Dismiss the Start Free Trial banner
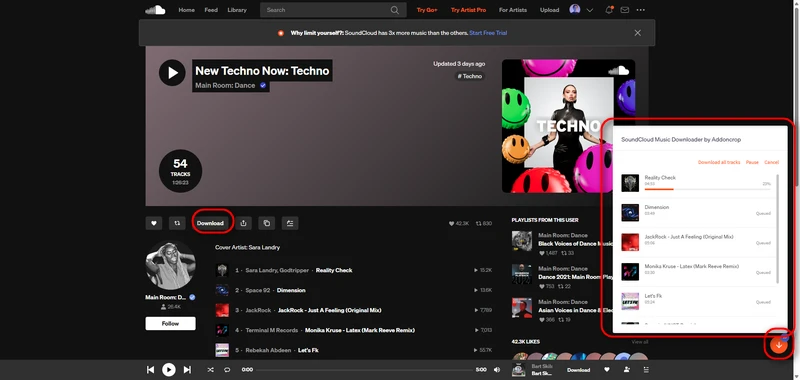Viewport: 800px width, 380px height. pyautogui.click(x=637, y=33)
